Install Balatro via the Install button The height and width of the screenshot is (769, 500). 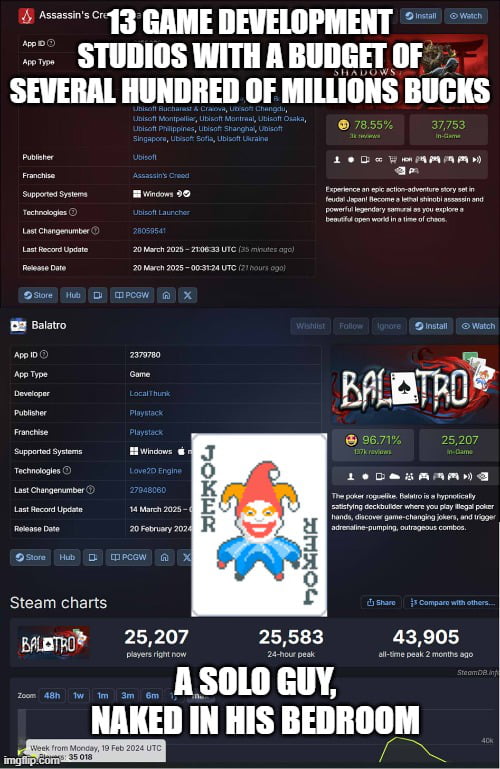[x=431, y=326]
